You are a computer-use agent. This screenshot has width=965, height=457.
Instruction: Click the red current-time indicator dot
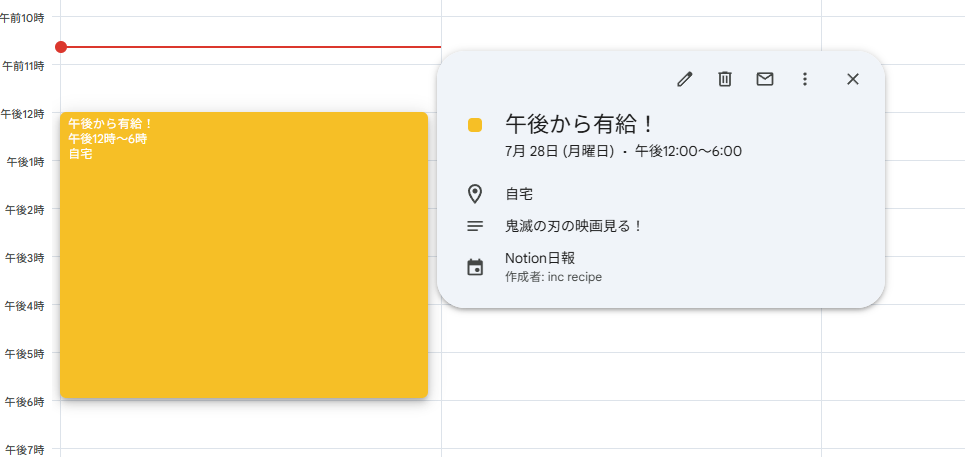coord(60,47)
